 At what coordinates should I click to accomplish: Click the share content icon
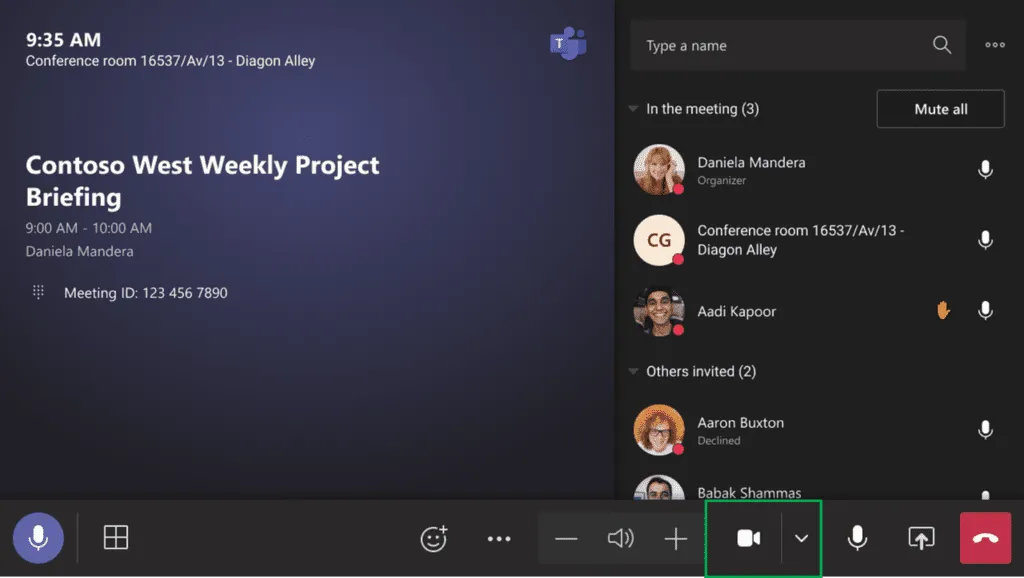click(x=920, y=538)
